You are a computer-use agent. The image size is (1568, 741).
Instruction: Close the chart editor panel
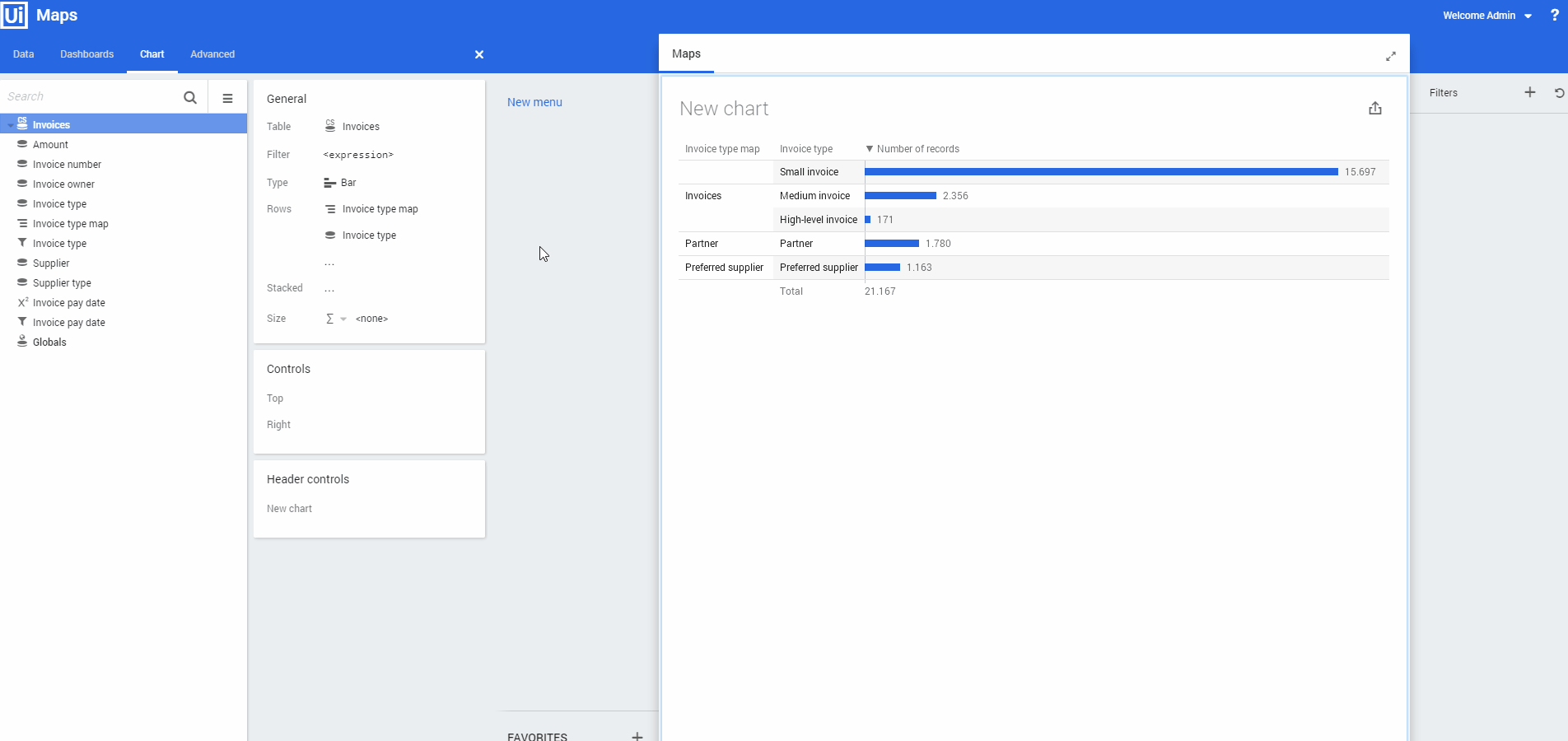pos(478,54)
